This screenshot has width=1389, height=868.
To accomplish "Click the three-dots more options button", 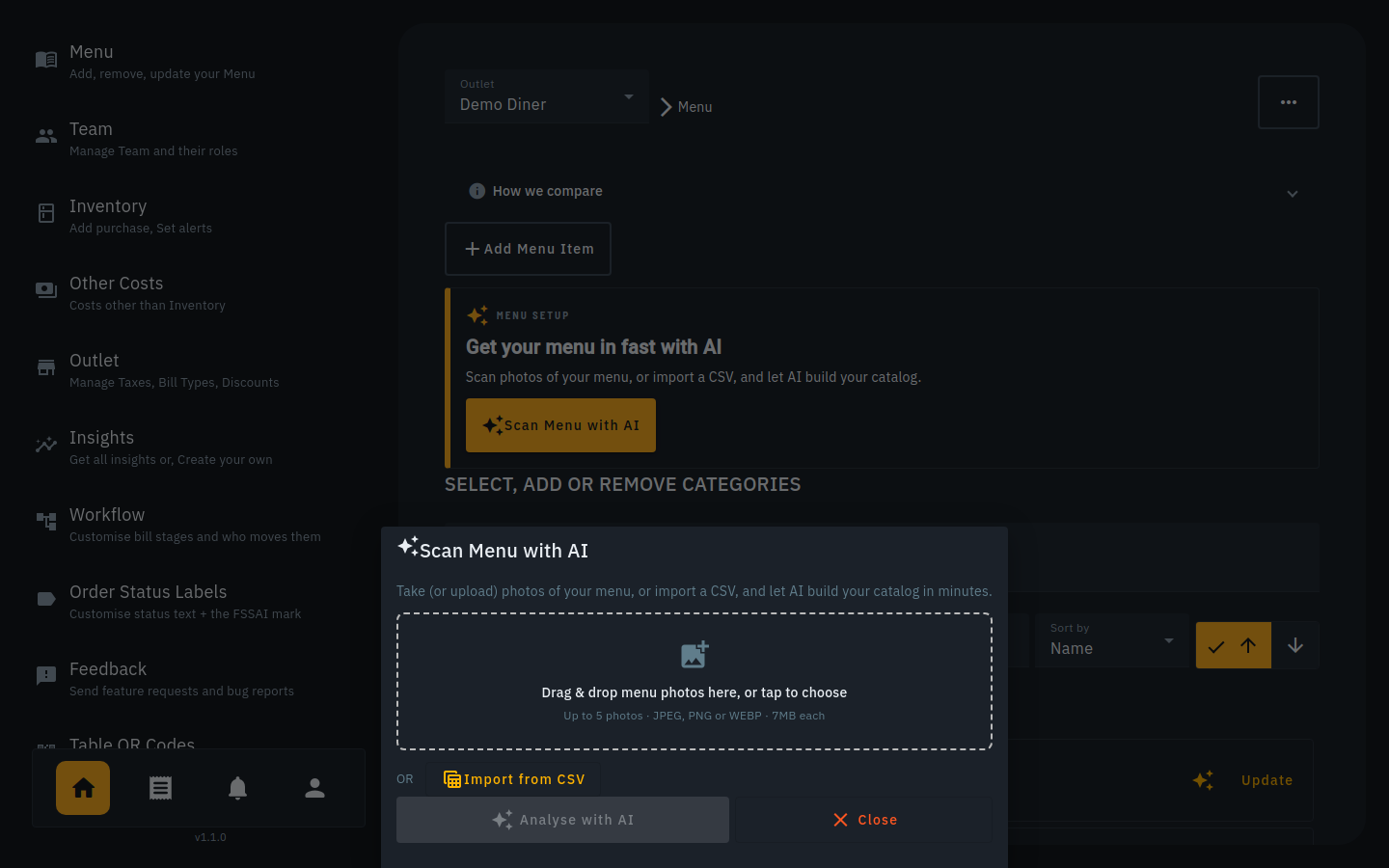I will tap(1289, 102).
